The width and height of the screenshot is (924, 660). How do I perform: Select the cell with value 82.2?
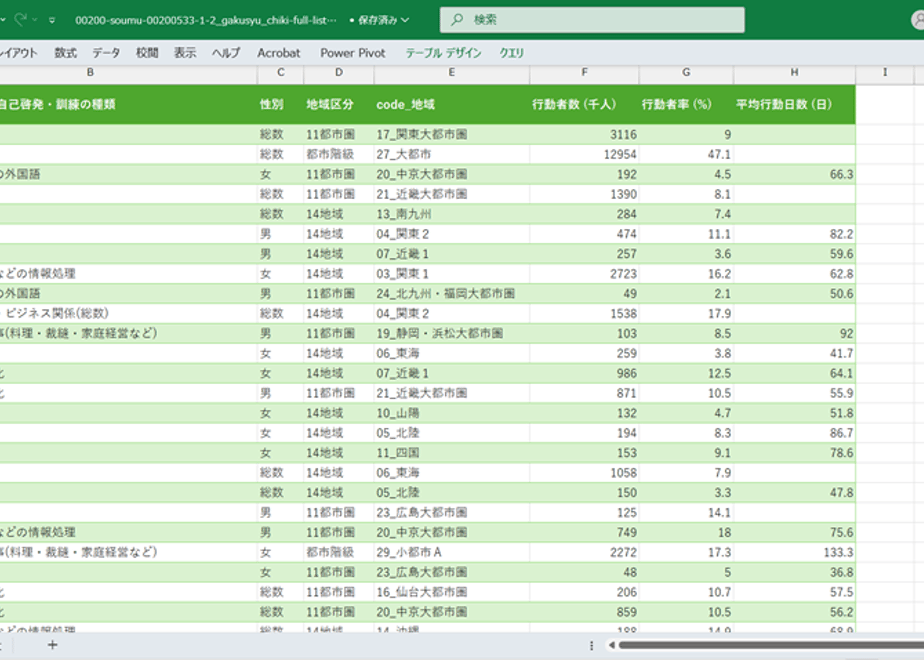click(x=794, y=234)
